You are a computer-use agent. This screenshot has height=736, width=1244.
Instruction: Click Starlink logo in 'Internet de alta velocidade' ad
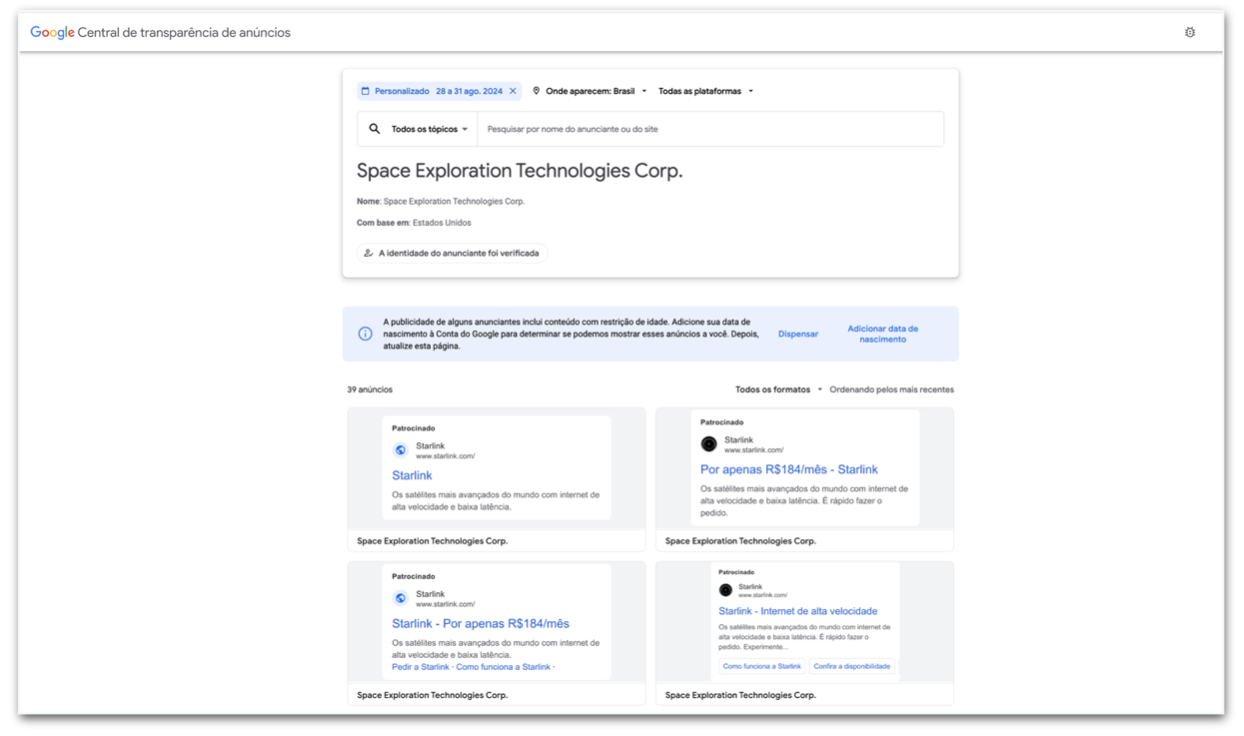click(726, 590)
